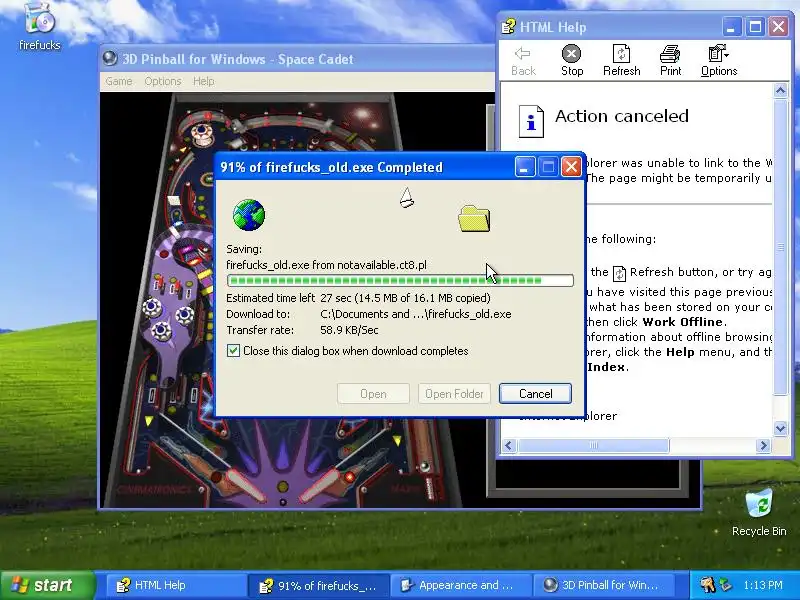Open the firefucks desktop icon

click(39, 27)
